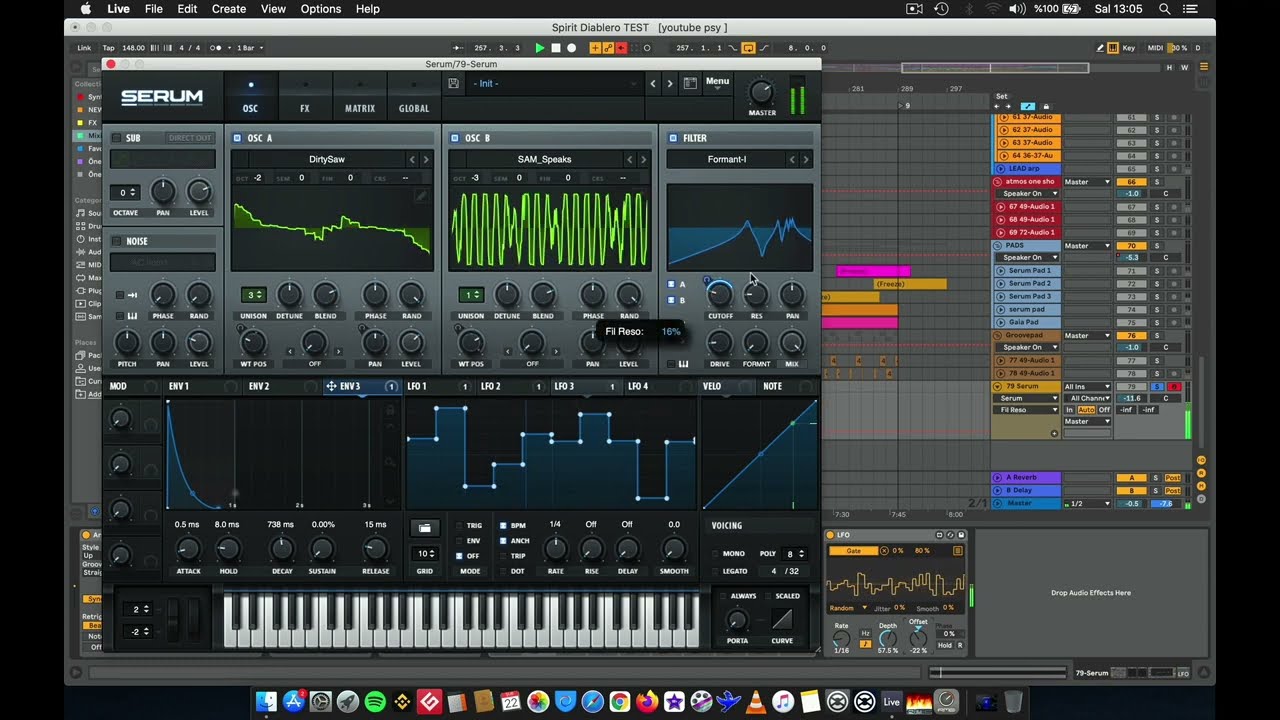
Task: Toggle OSC A on or off
Action: pyautogui.click(x=237, y=138)
